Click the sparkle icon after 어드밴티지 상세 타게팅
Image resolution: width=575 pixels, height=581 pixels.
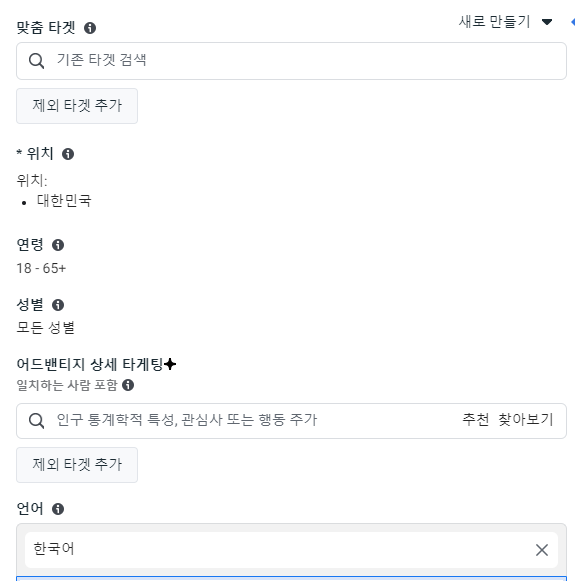[170, 364]
